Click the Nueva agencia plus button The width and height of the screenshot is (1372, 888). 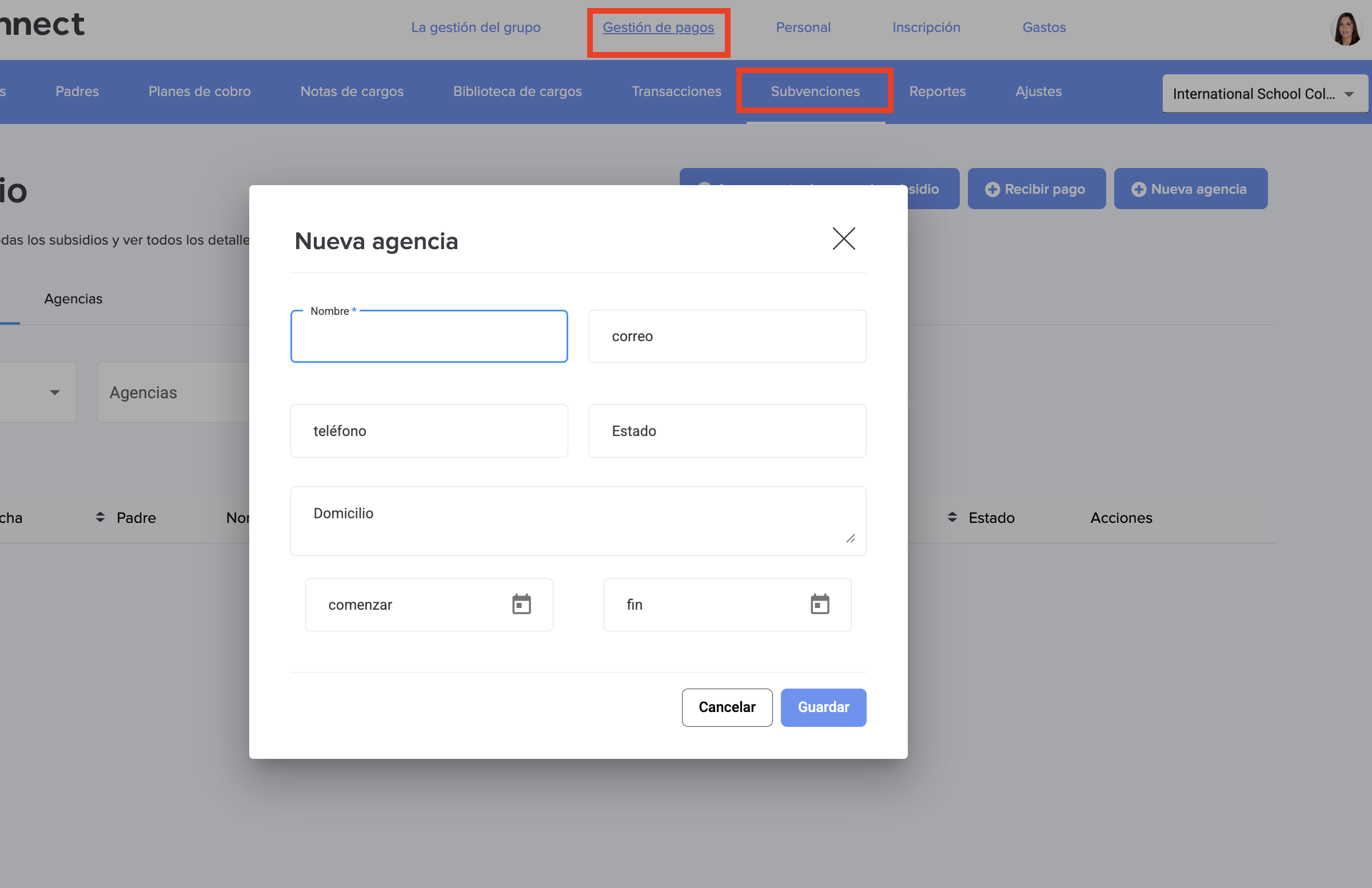(x=1190, y=189)
